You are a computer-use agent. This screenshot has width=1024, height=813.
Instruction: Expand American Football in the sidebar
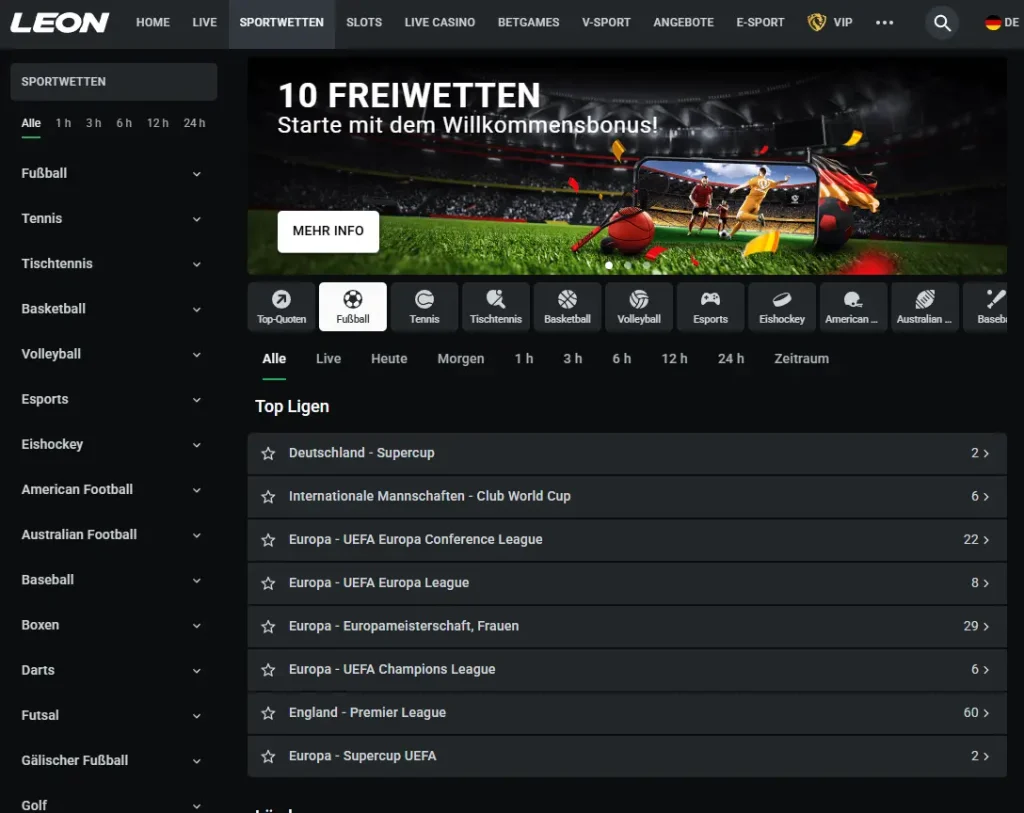[197, 490]
